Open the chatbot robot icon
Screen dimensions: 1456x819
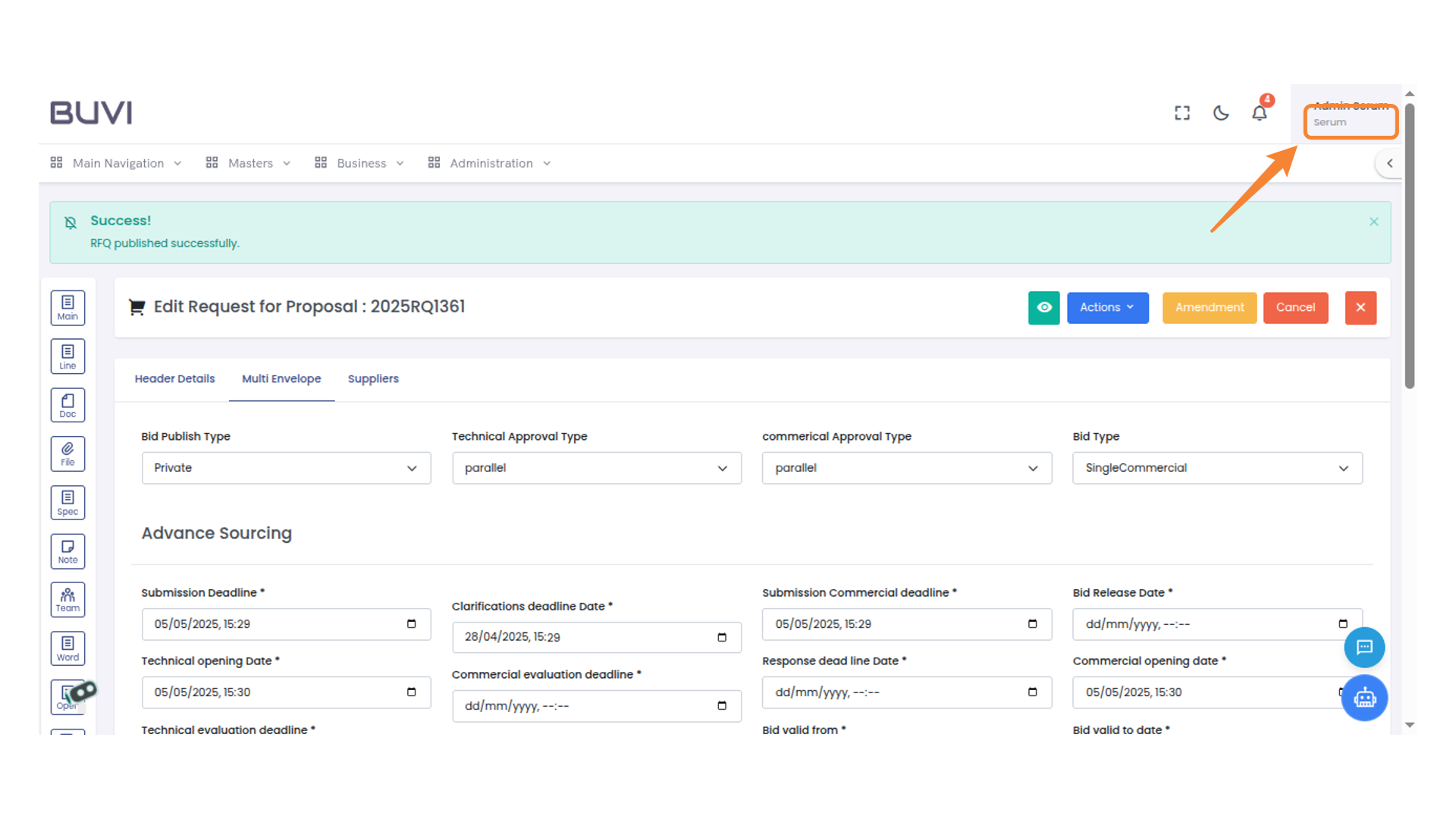[1364, 698]
